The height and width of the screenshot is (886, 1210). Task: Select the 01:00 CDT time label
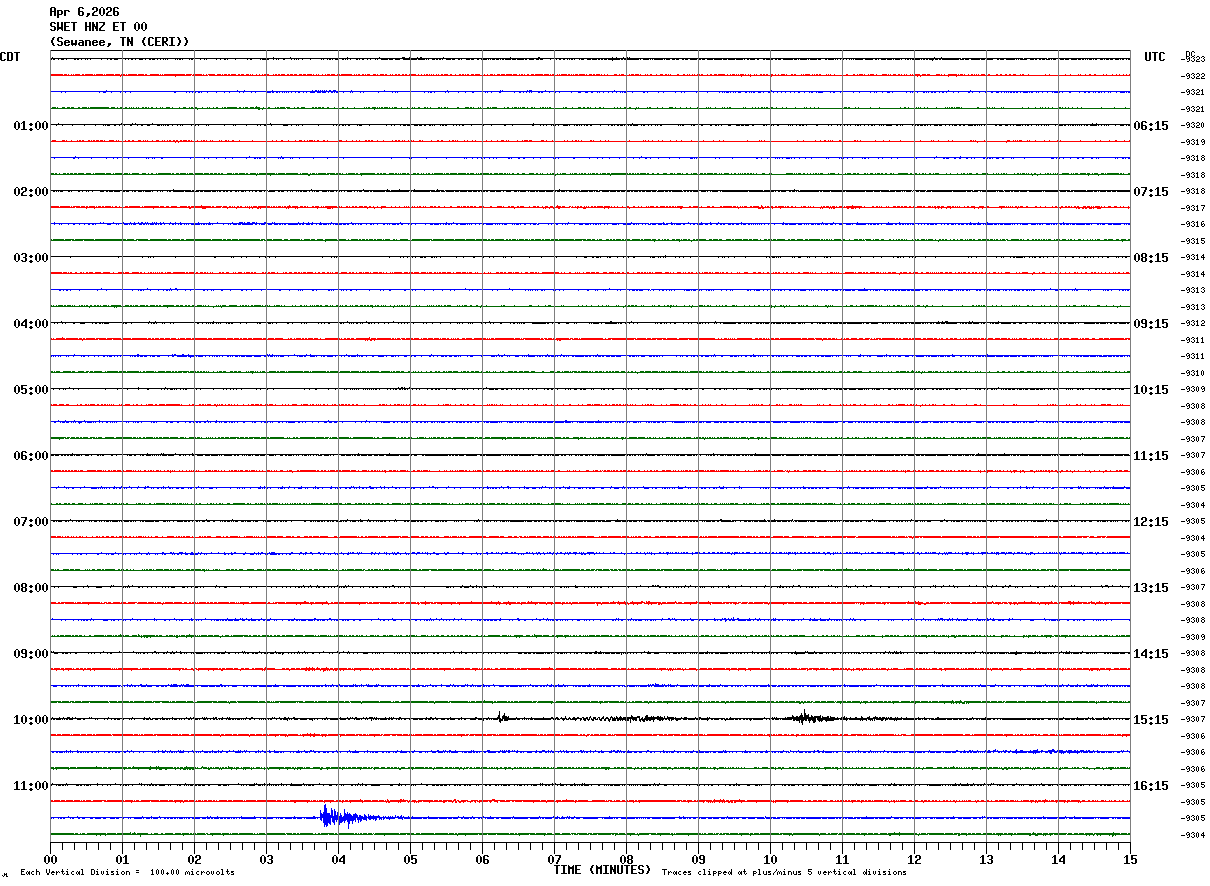pos(30,126)
